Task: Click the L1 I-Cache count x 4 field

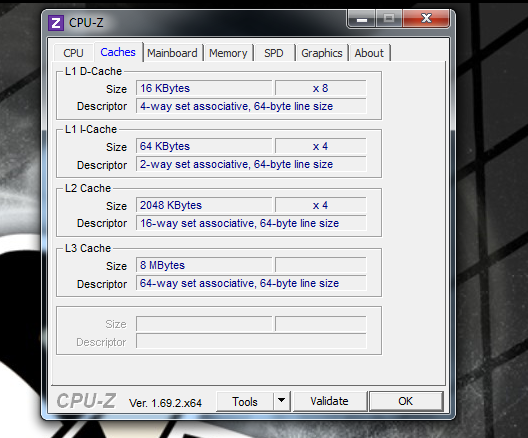Action: coord(321,146)
